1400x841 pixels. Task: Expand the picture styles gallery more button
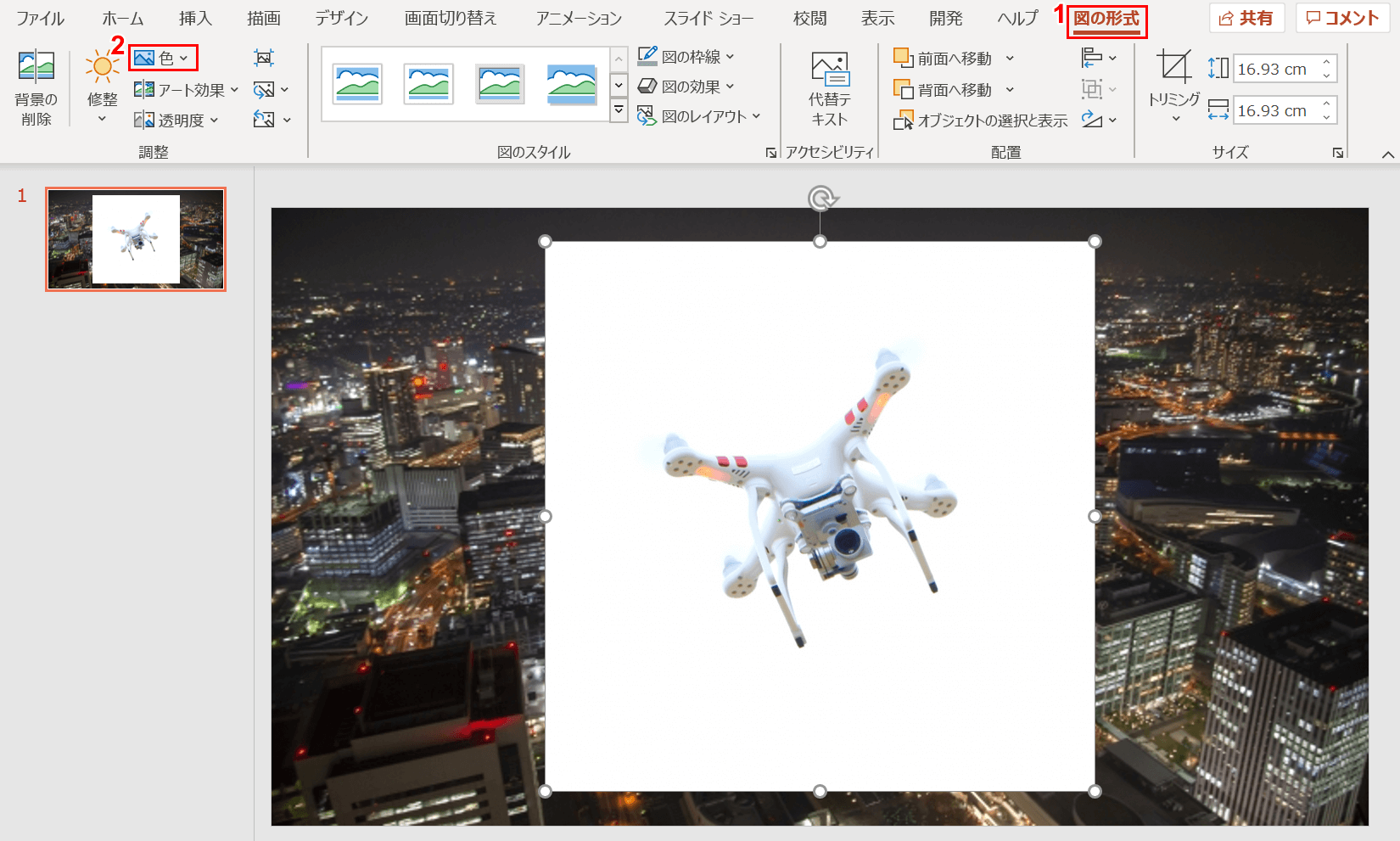pyautogui.click(x=619, y=111)
